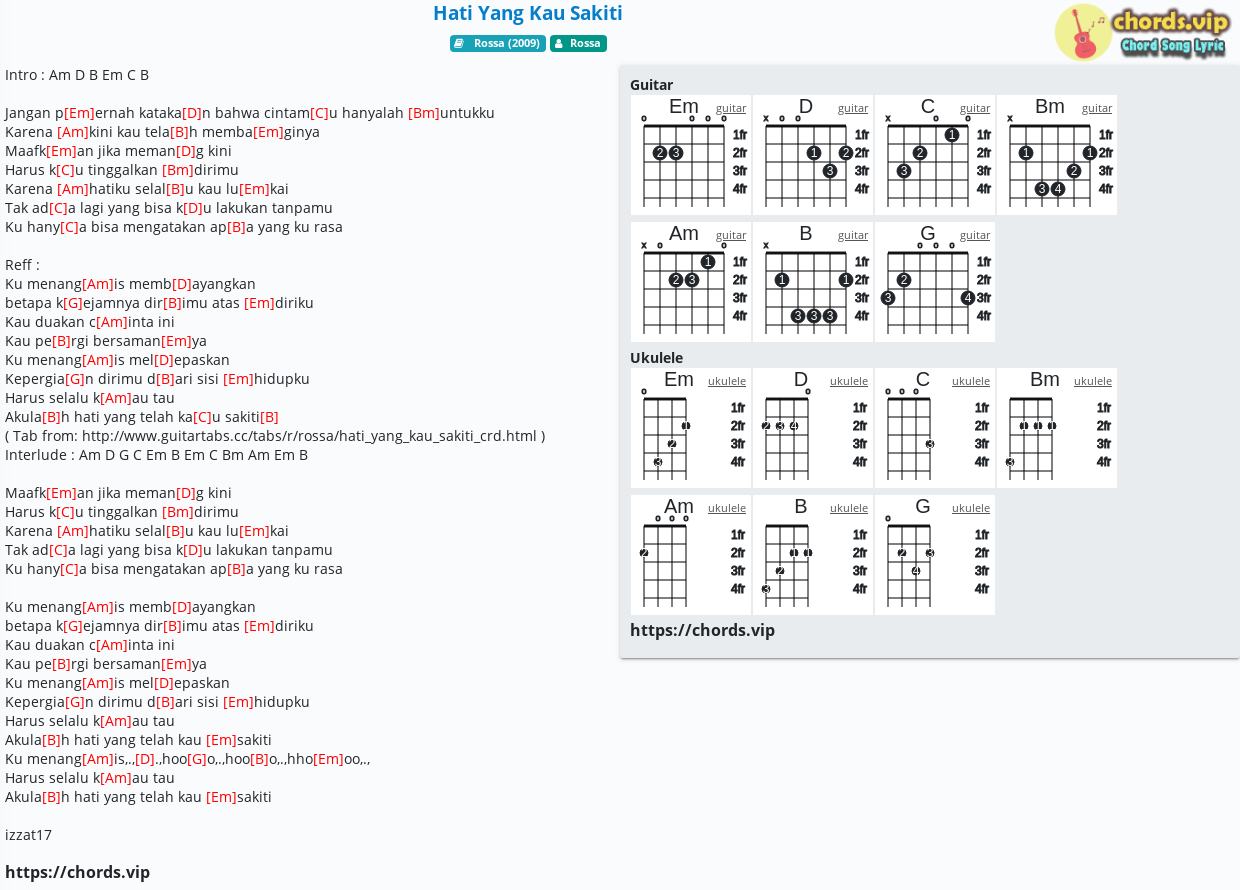Follow the guitar link beside C chord
The image size is (1240, 890).
(975, 108)
